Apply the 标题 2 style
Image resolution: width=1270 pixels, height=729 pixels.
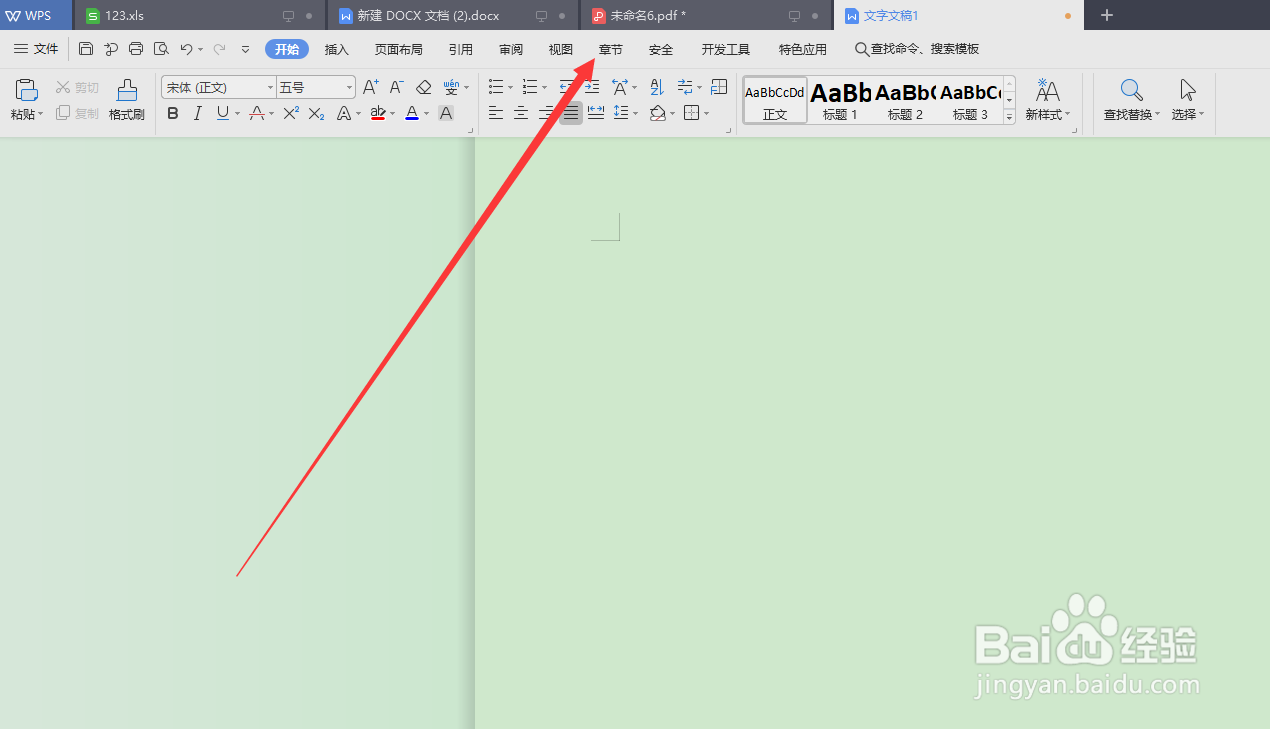(x=906, y=100)
